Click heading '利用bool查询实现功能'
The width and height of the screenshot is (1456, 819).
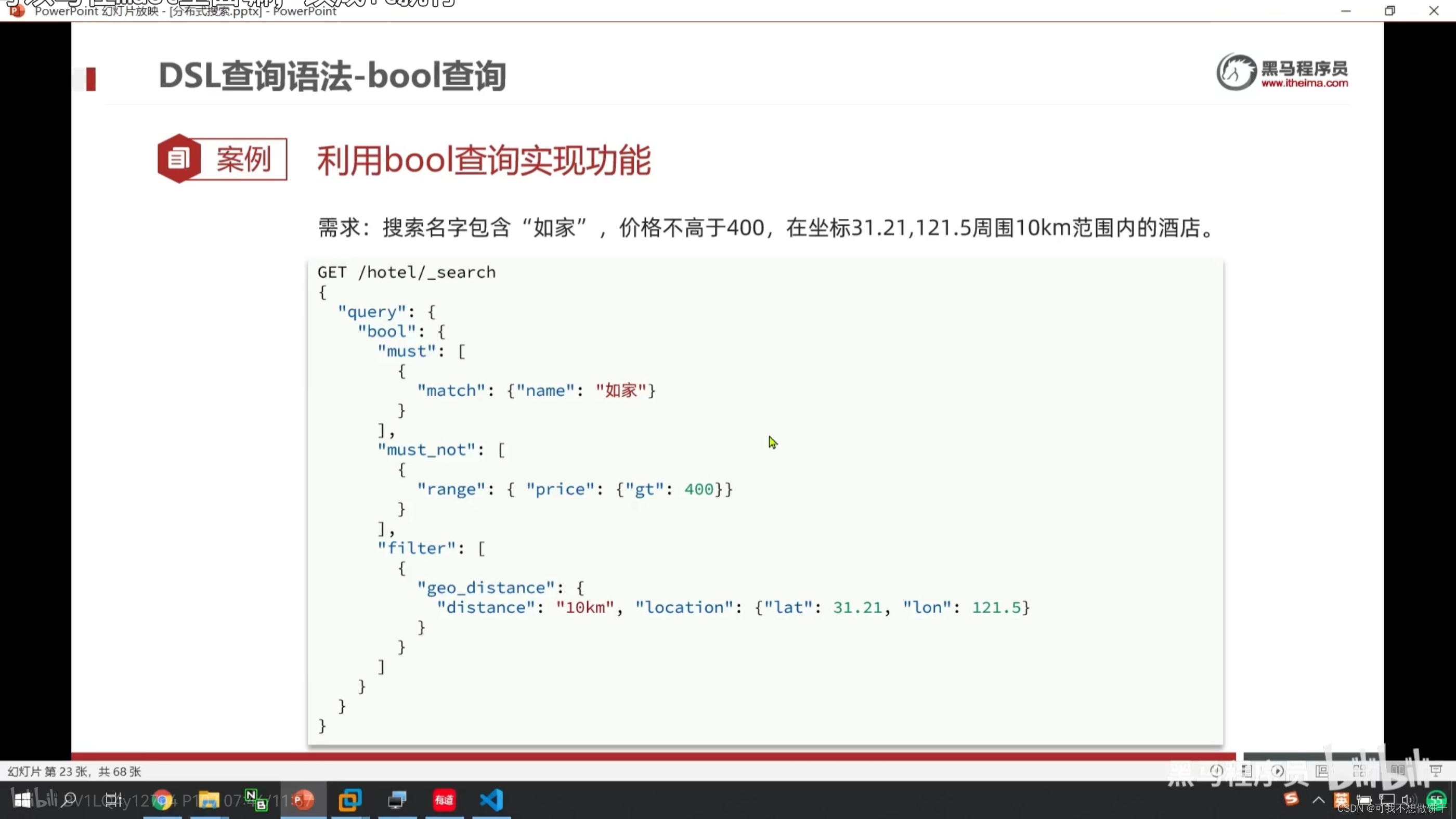[x=484, y=160]
